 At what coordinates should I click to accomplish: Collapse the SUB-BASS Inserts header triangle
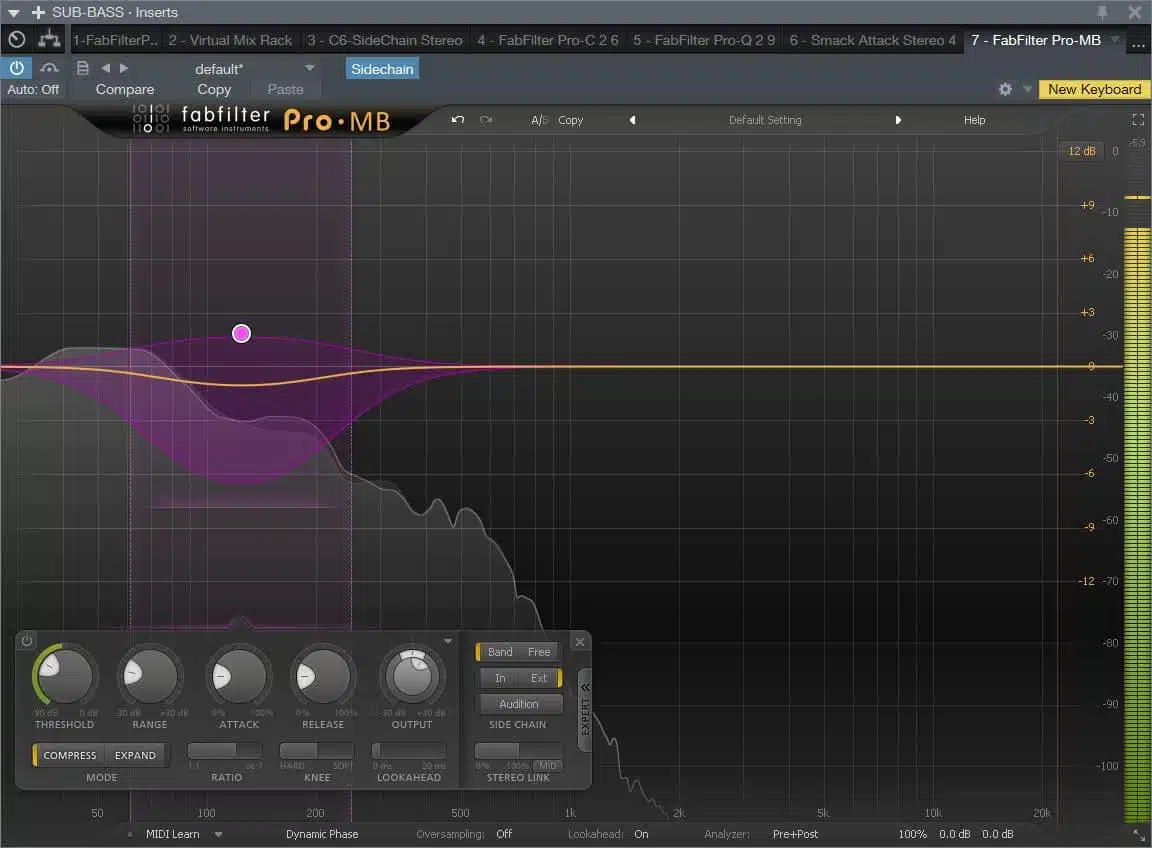tap(13, 12)
